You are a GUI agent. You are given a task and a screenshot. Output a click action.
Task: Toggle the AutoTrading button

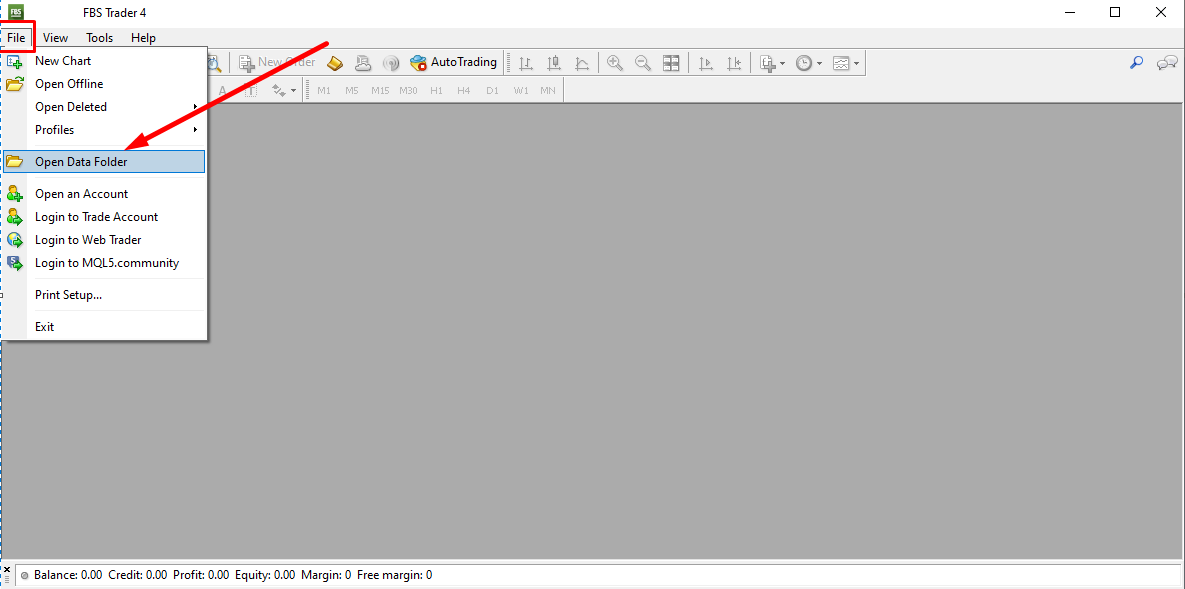pos(453,63)
